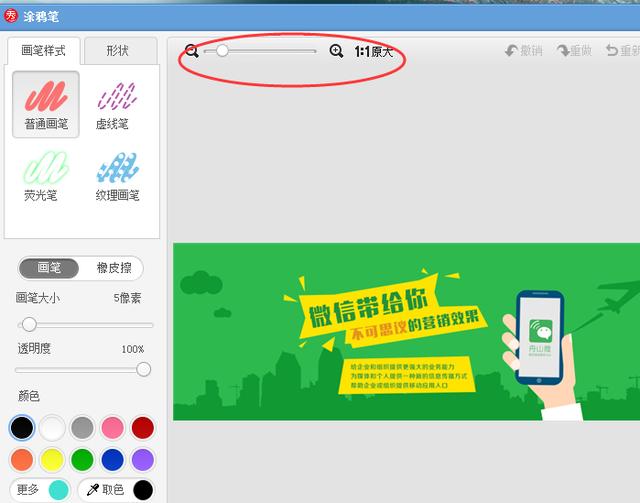Select the 普通画笔 brush style
640x503 pixels.
coord(46,105)
